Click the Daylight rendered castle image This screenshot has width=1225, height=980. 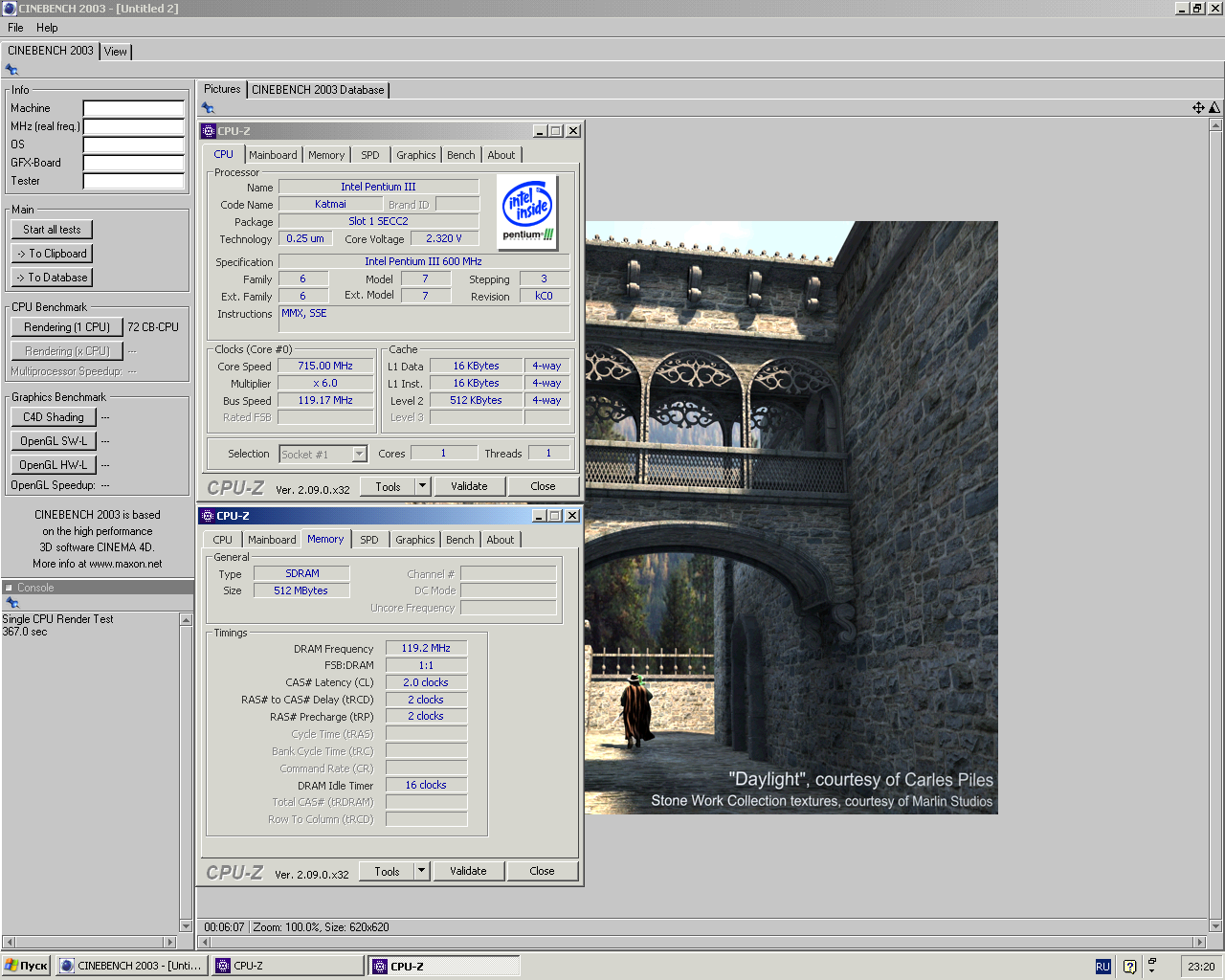(791, 518)
